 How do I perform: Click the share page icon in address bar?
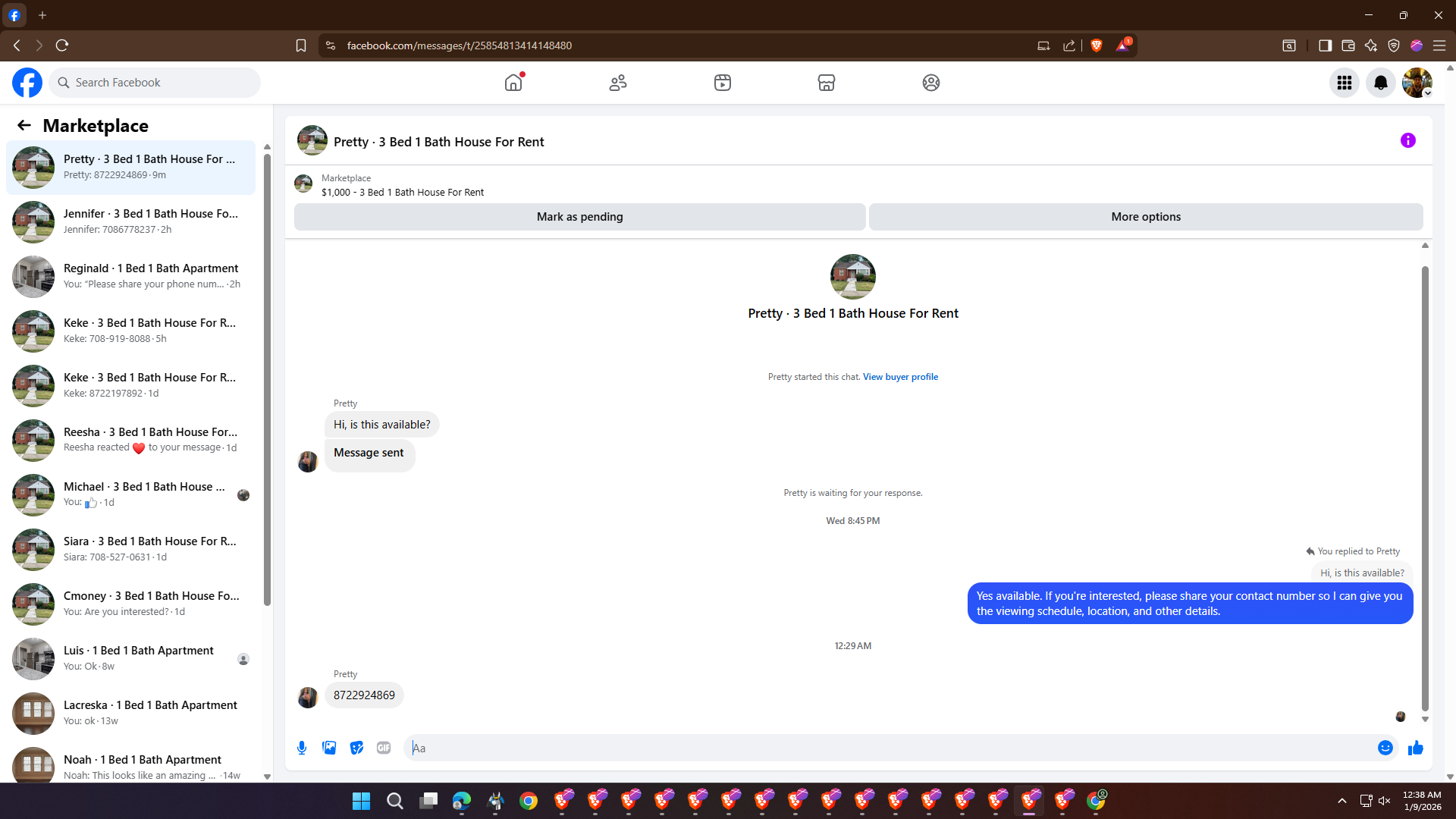[1069, 45]
